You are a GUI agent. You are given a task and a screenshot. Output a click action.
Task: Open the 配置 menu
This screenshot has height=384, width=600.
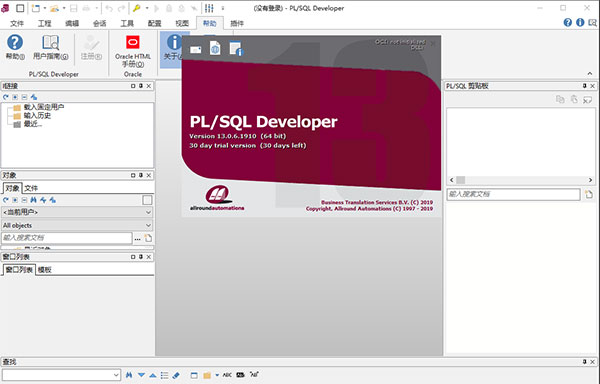pyautogui.click(x=155, y=23)
